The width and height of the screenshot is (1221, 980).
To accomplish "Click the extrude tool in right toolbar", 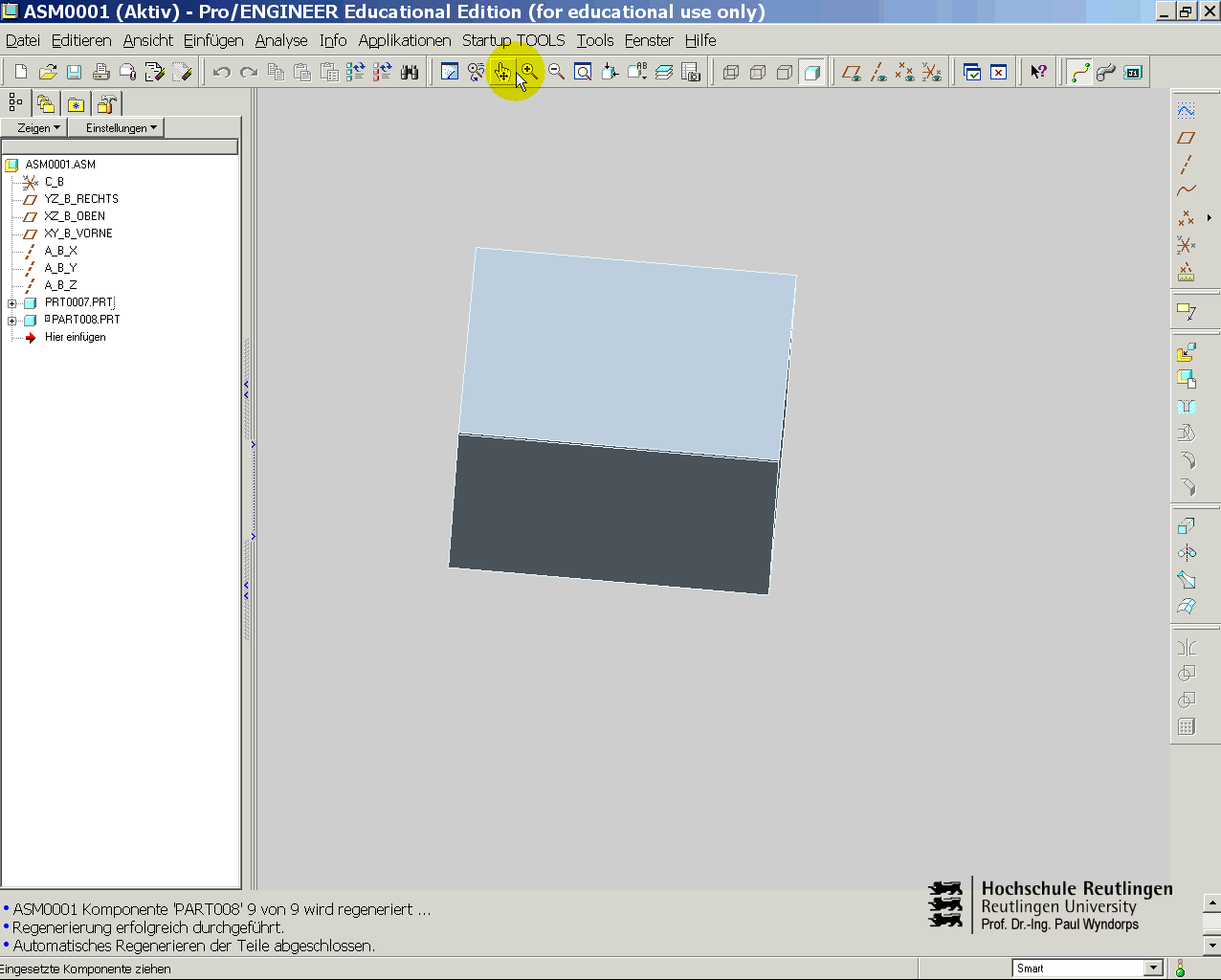I will [1187, 525].
